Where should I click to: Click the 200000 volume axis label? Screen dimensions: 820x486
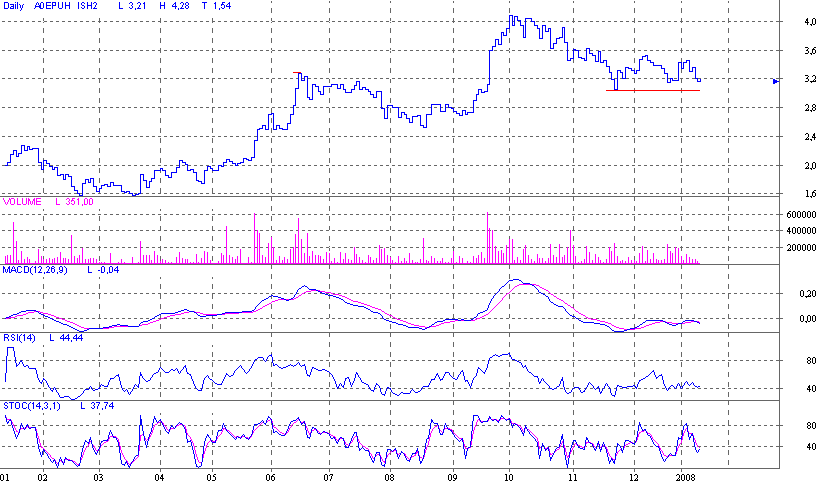pyautogui.click(x=801, y=247)
